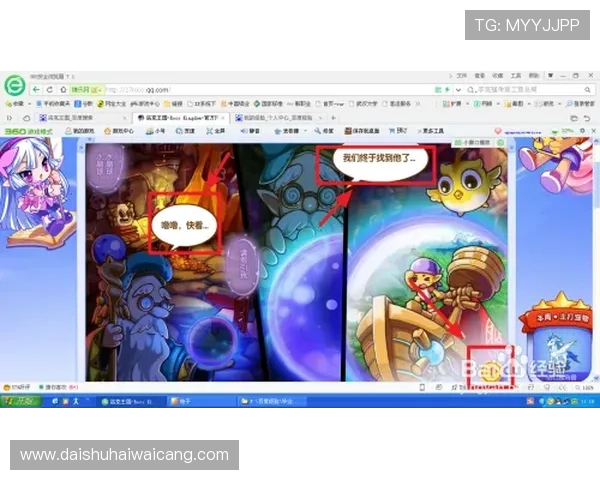Click the green 360 browser logo

click(15, 85)
